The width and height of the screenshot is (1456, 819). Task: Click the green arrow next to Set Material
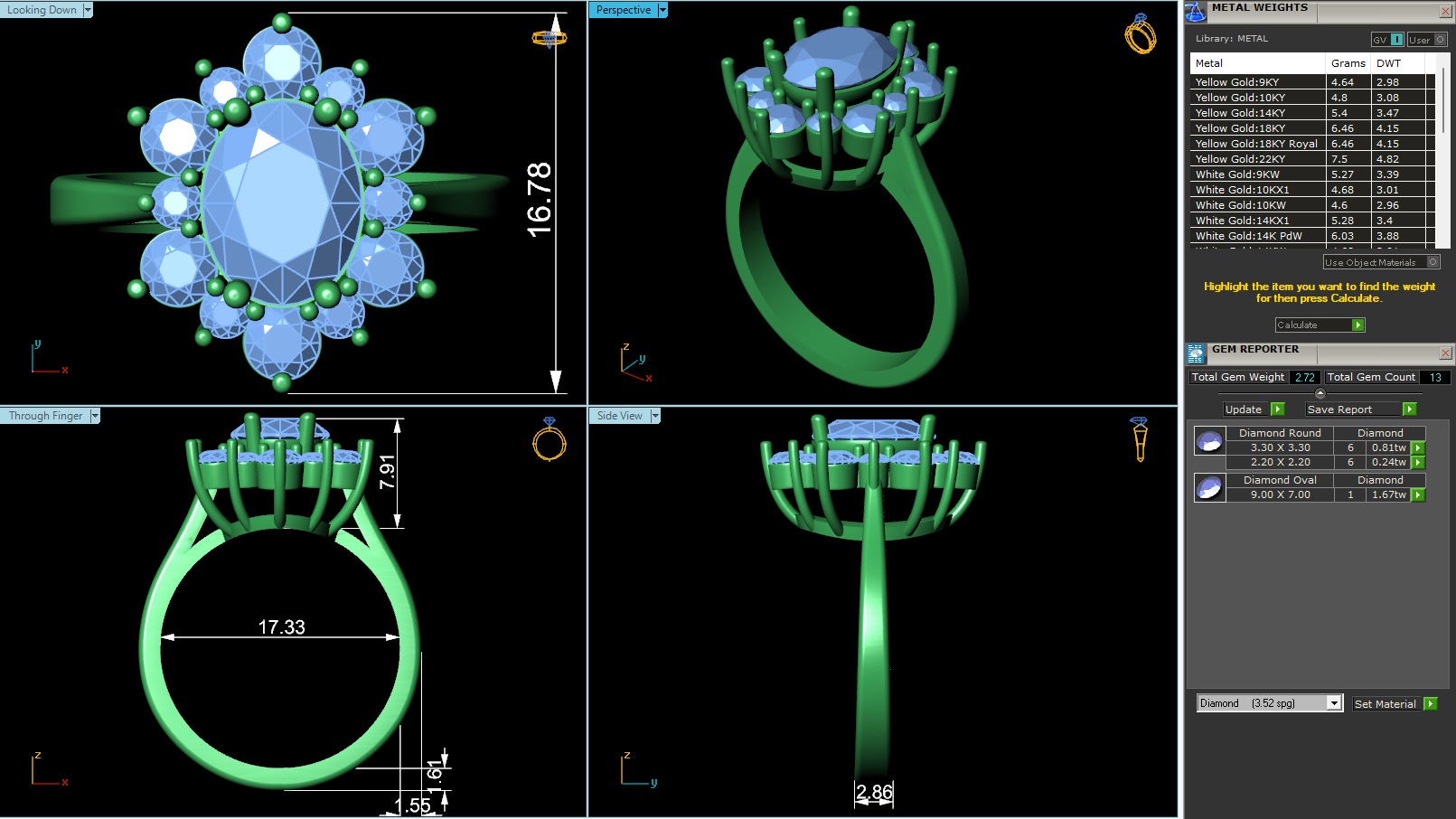pyautogui.click(x=1430, y=704)
